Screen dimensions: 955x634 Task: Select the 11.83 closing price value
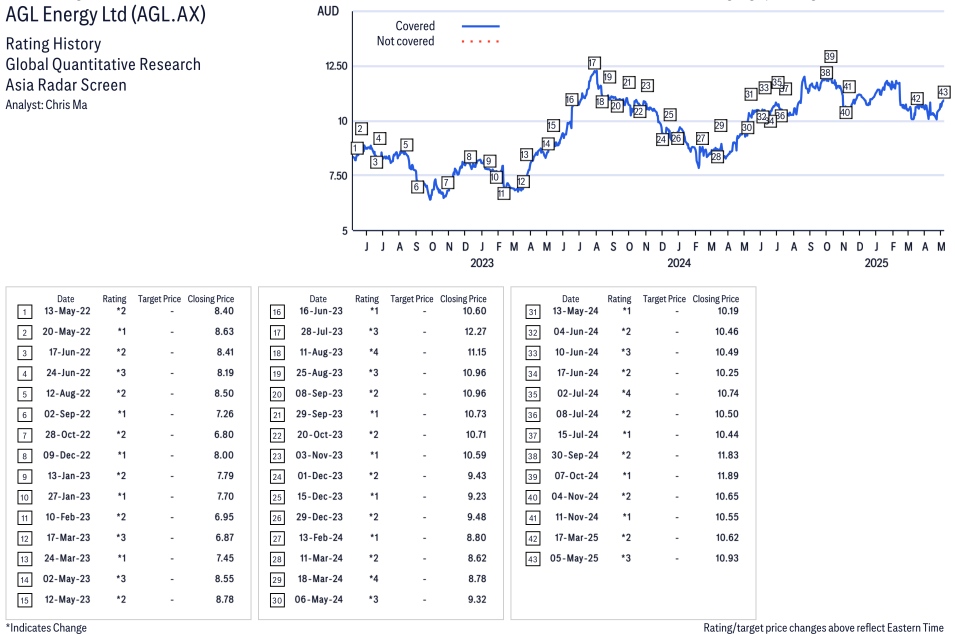727,456
